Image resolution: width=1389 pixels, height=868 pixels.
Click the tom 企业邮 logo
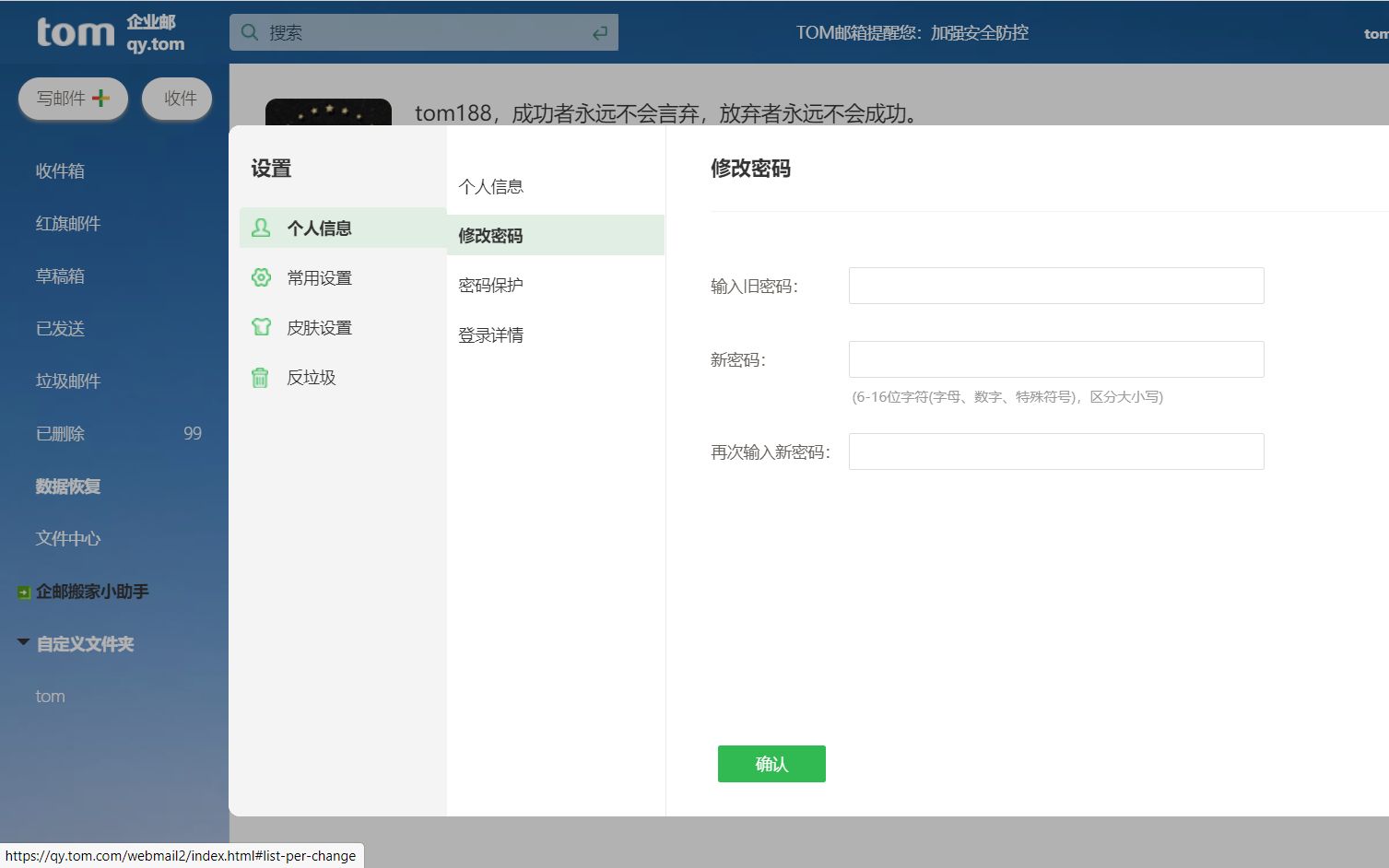tap(77, 33)
